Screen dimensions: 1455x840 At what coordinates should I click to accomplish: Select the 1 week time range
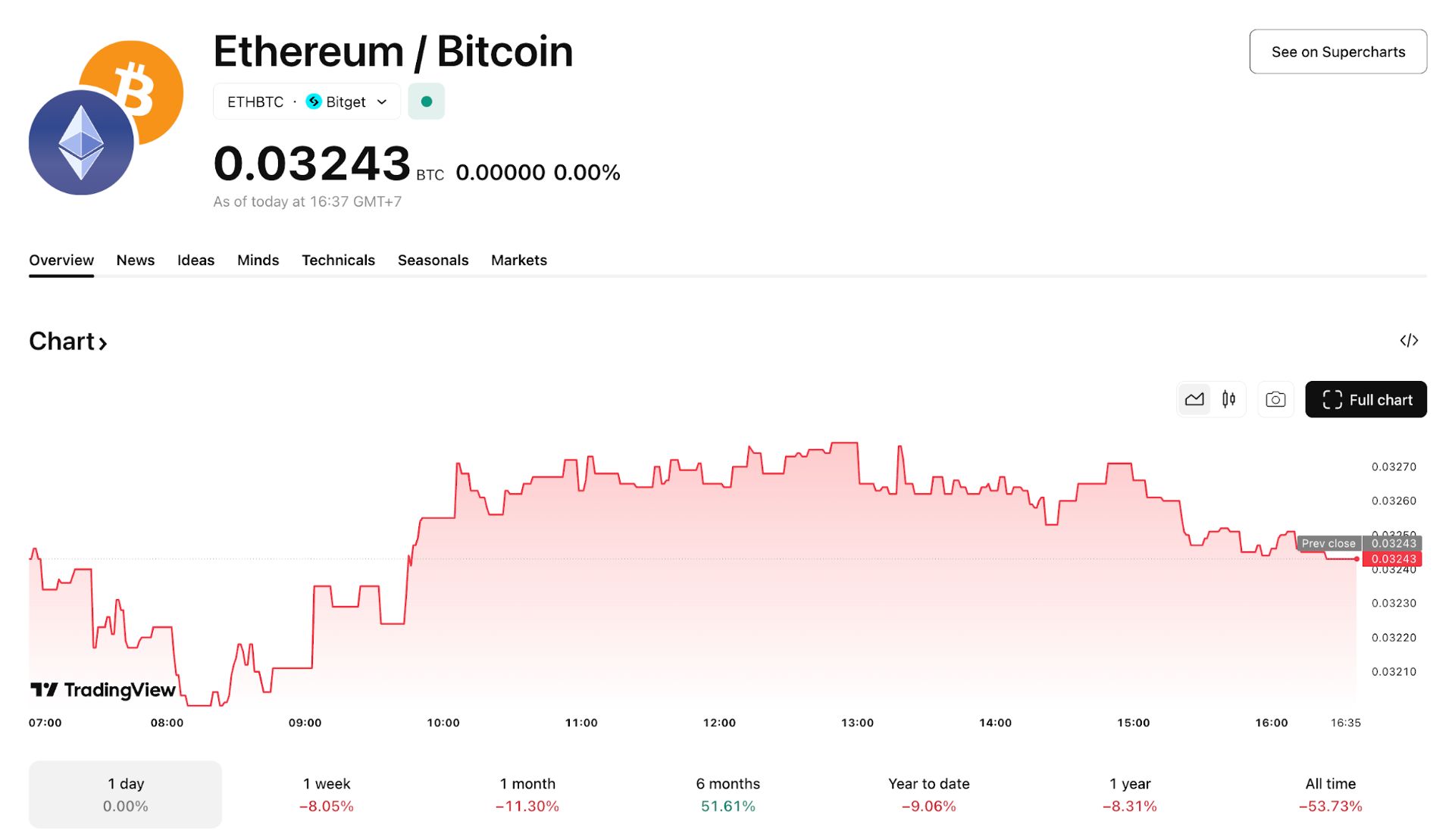327,795
